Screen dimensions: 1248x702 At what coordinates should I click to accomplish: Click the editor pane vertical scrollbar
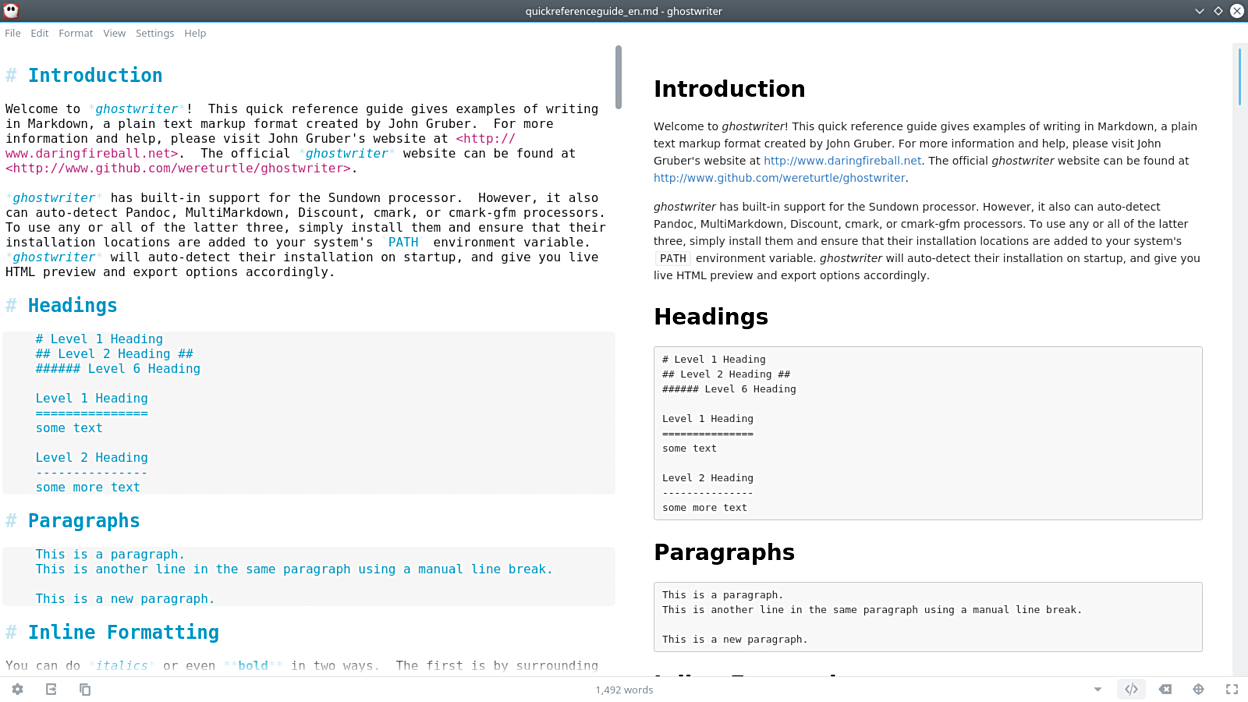[x=618, y=77]
